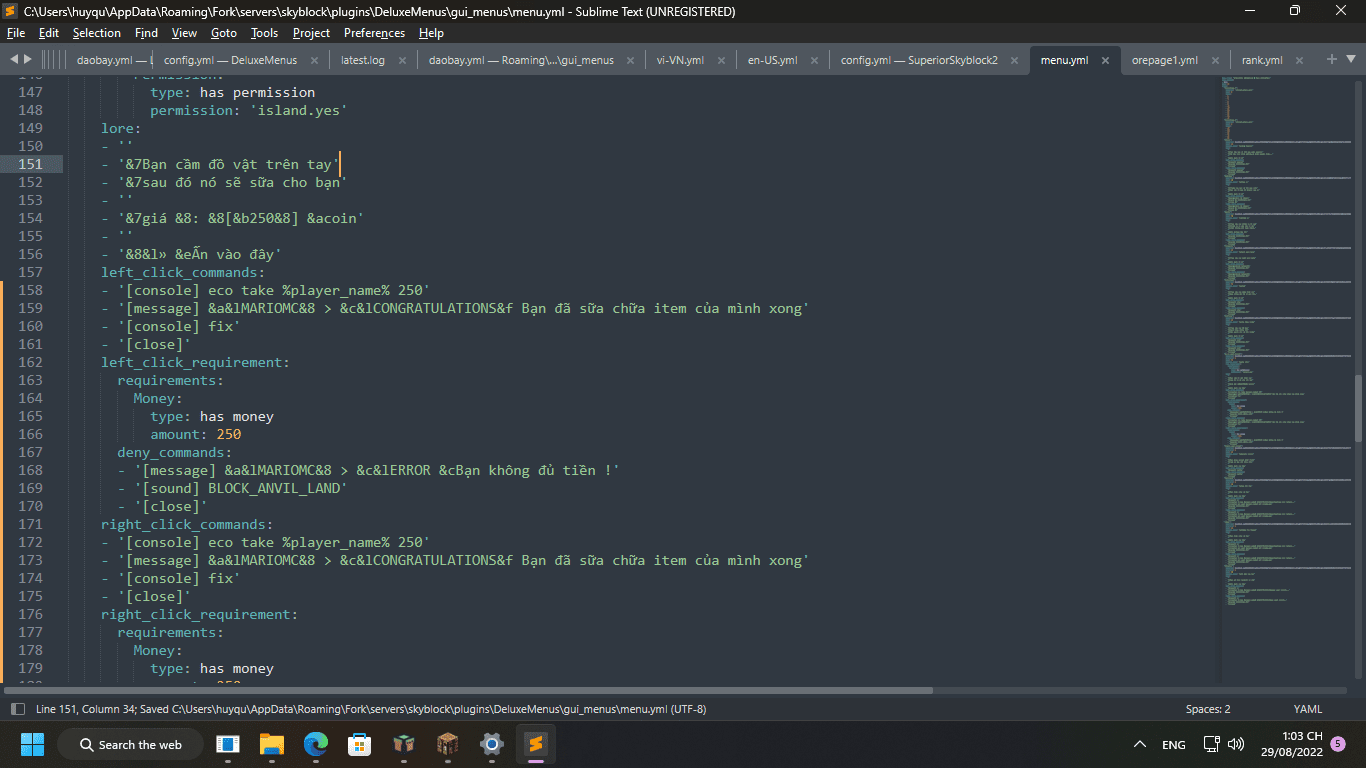Switch to the orepage1.yml tab
This screenshot has height=768, width=1366.
(1164, 60)
